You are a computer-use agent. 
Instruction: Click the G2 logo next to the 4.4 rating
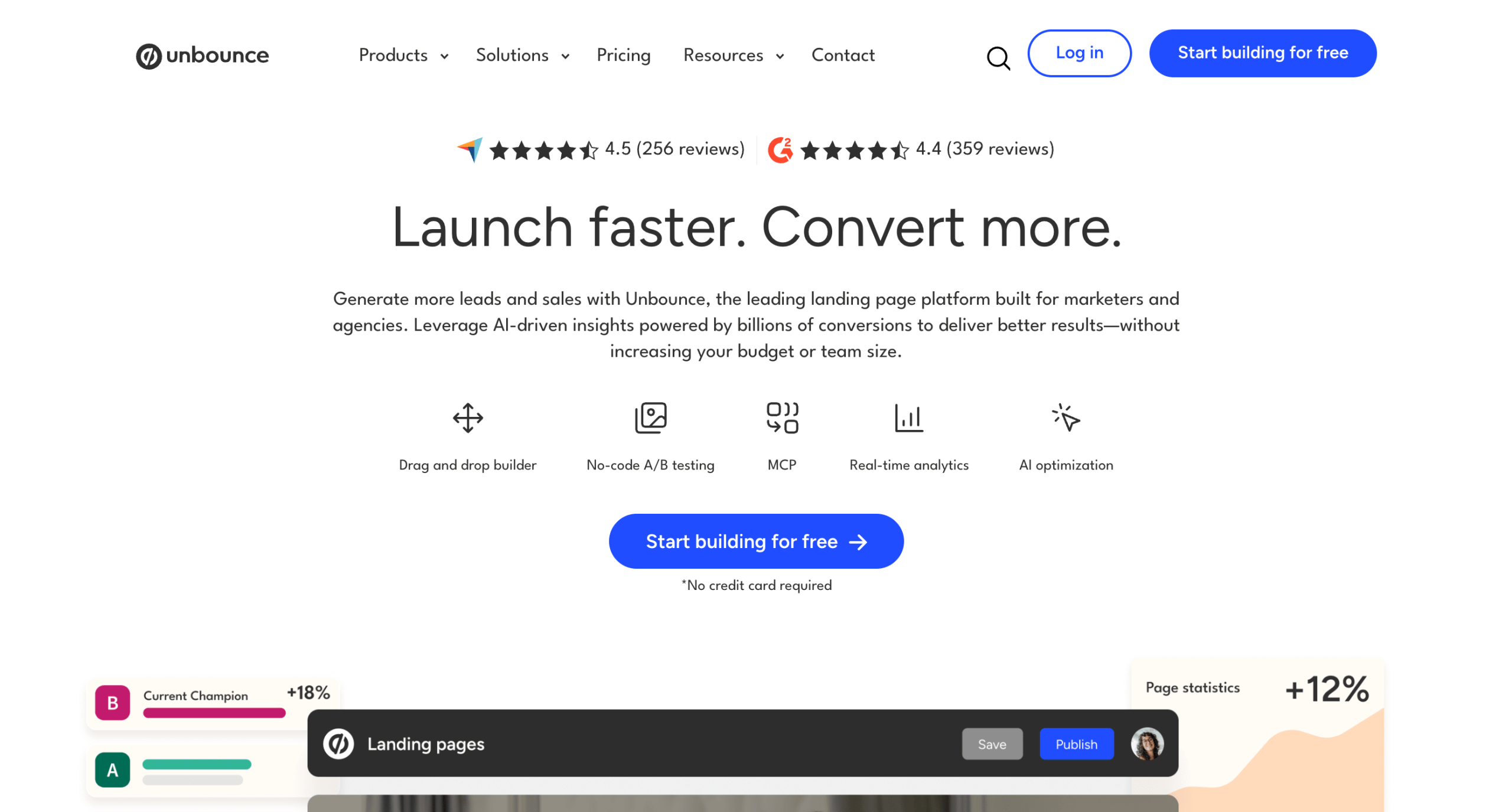(x=780, y=149)
